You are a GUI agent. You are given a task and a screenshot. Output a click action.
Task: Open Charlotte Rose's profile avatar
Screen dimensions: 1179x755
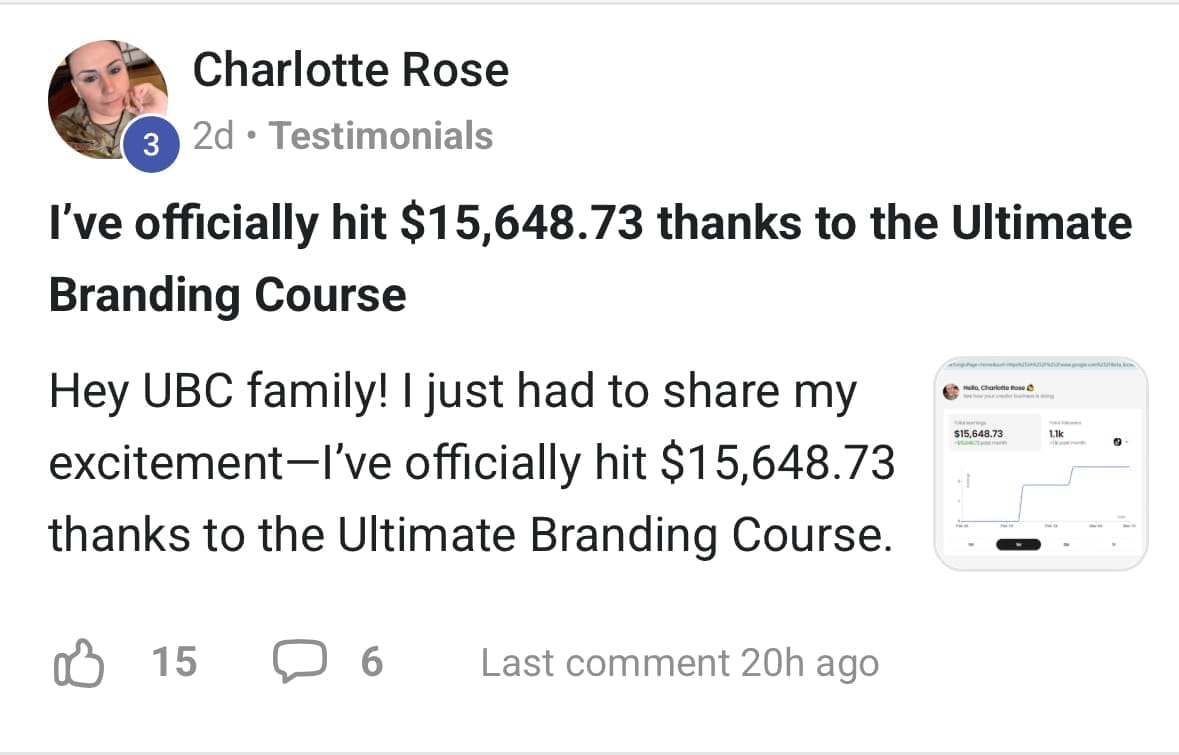tap(107, 99)
